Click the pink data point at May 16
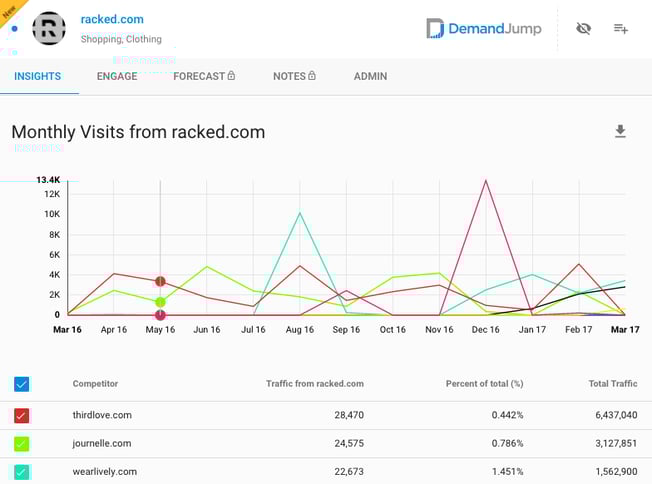The height and width of the screenshot is (484, 652). click(161, 315)
